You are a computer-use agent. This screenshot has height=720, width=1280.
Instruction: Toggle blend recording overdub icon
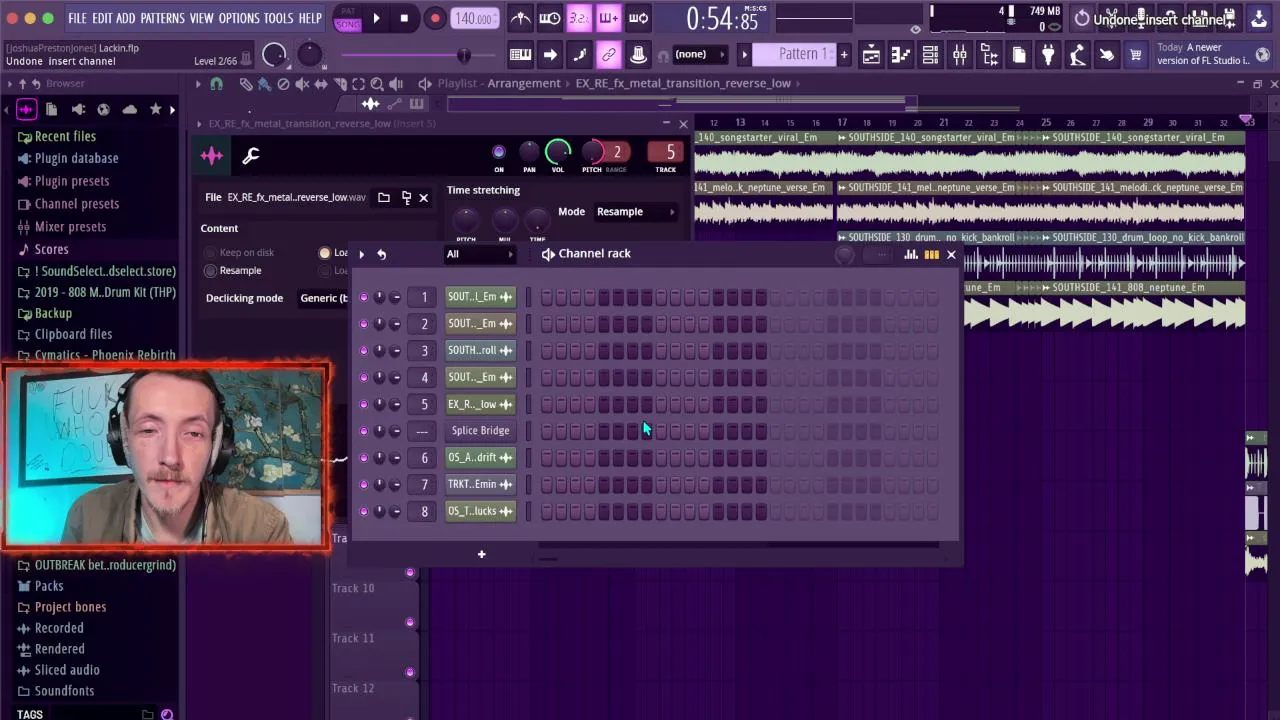[x=608, y=18]
